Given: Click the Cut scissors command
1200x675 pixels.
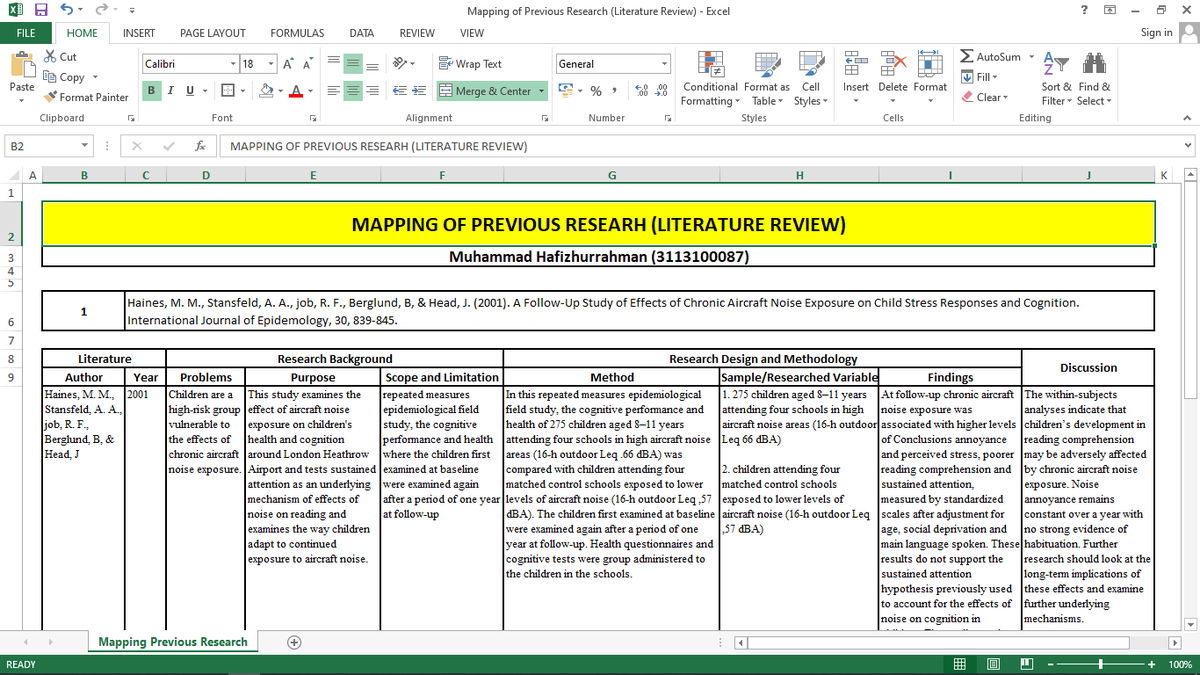Looking at the screenshot, I should 61,57.
